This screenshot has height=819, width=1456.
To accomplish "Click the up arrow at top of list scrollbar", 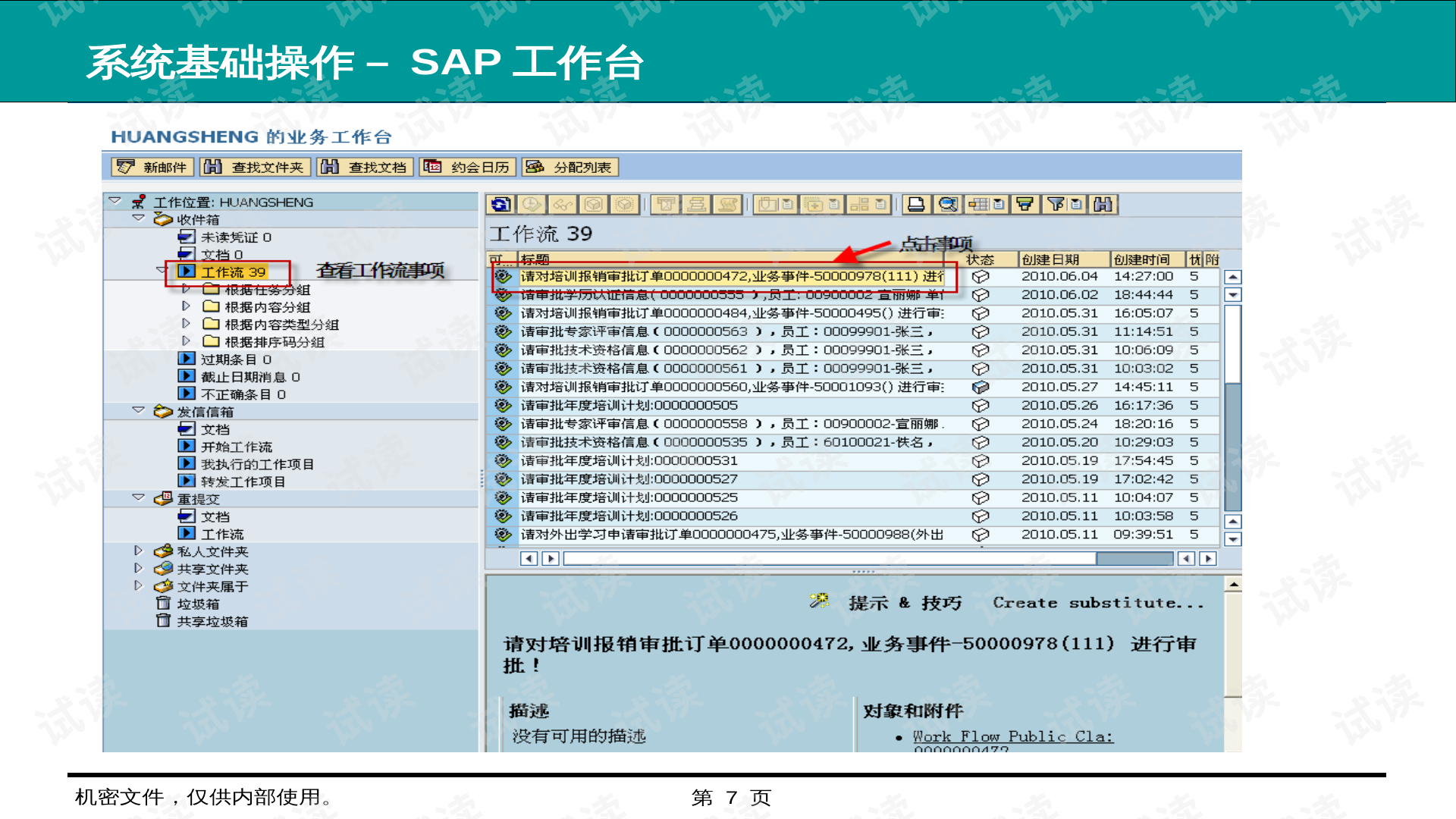I will coord(1233,277).
